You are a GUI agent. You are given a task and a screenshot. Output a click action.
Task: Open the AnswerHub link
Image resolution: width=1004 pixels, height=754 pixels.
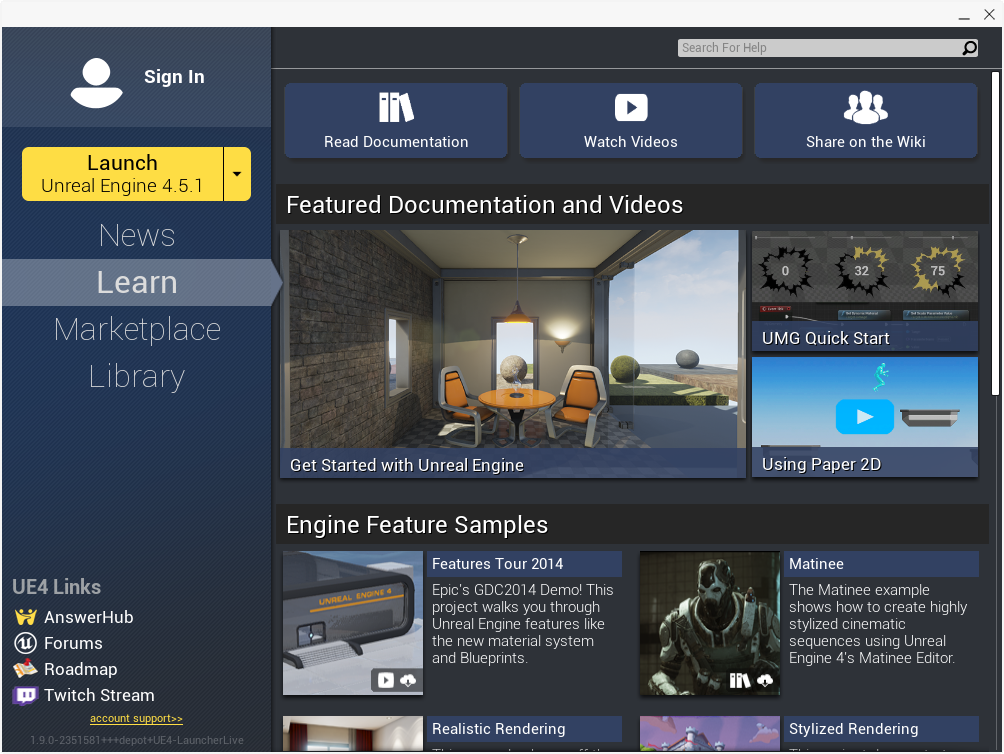pyautogui.click(x=88, y=617)
